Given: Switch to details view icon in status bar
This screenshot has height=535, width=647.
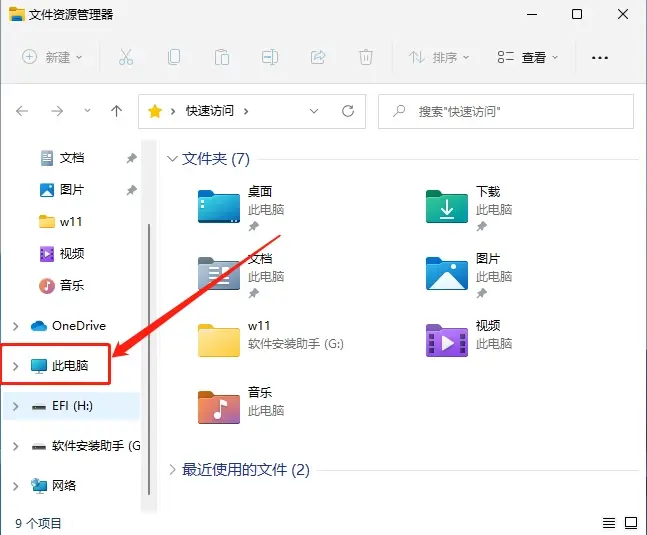Looking at the screenshot, I should tap(609, 523).
